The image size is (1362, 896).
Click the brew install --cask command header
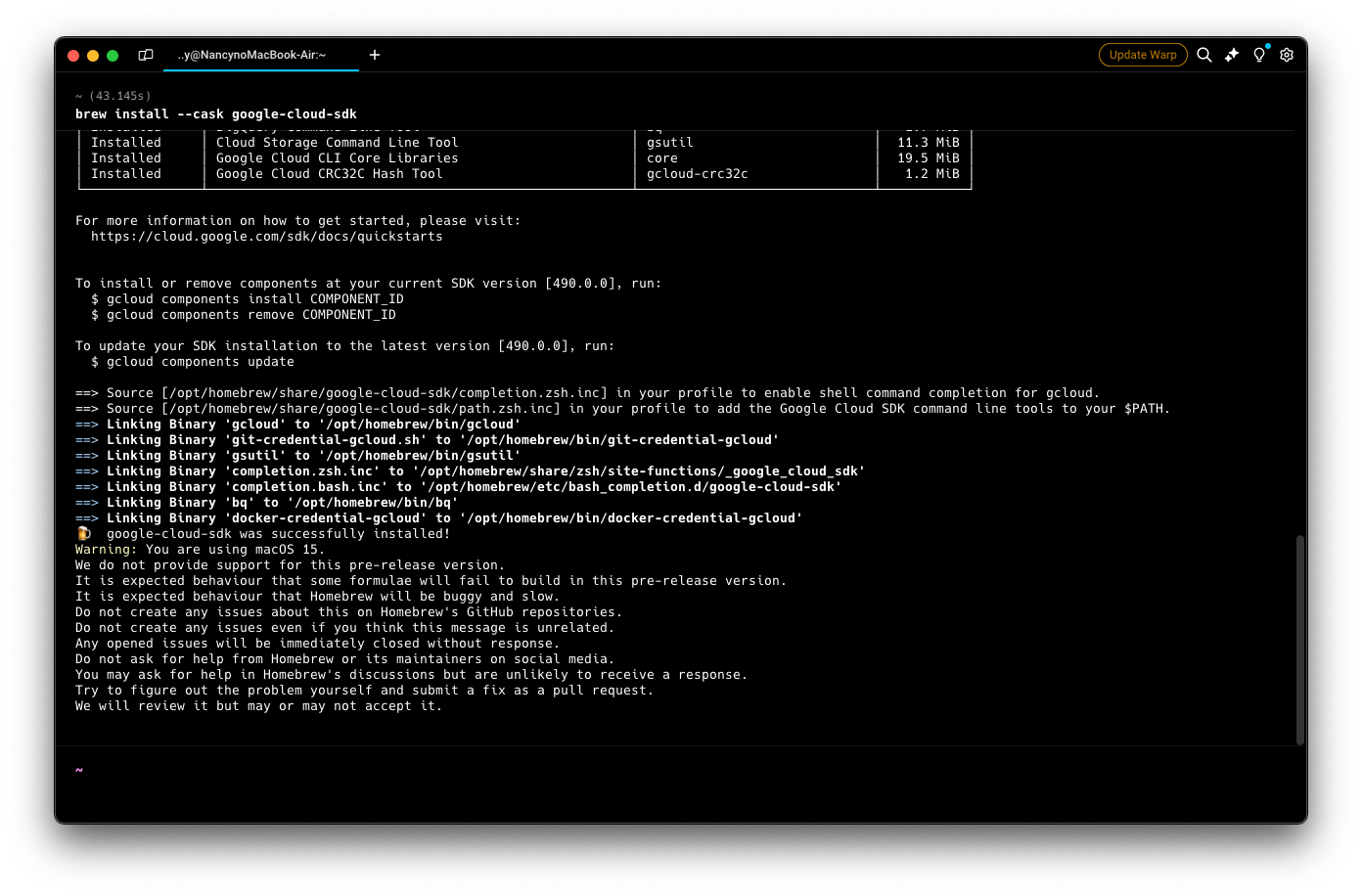pyautogui.click(x=216, y=114)
